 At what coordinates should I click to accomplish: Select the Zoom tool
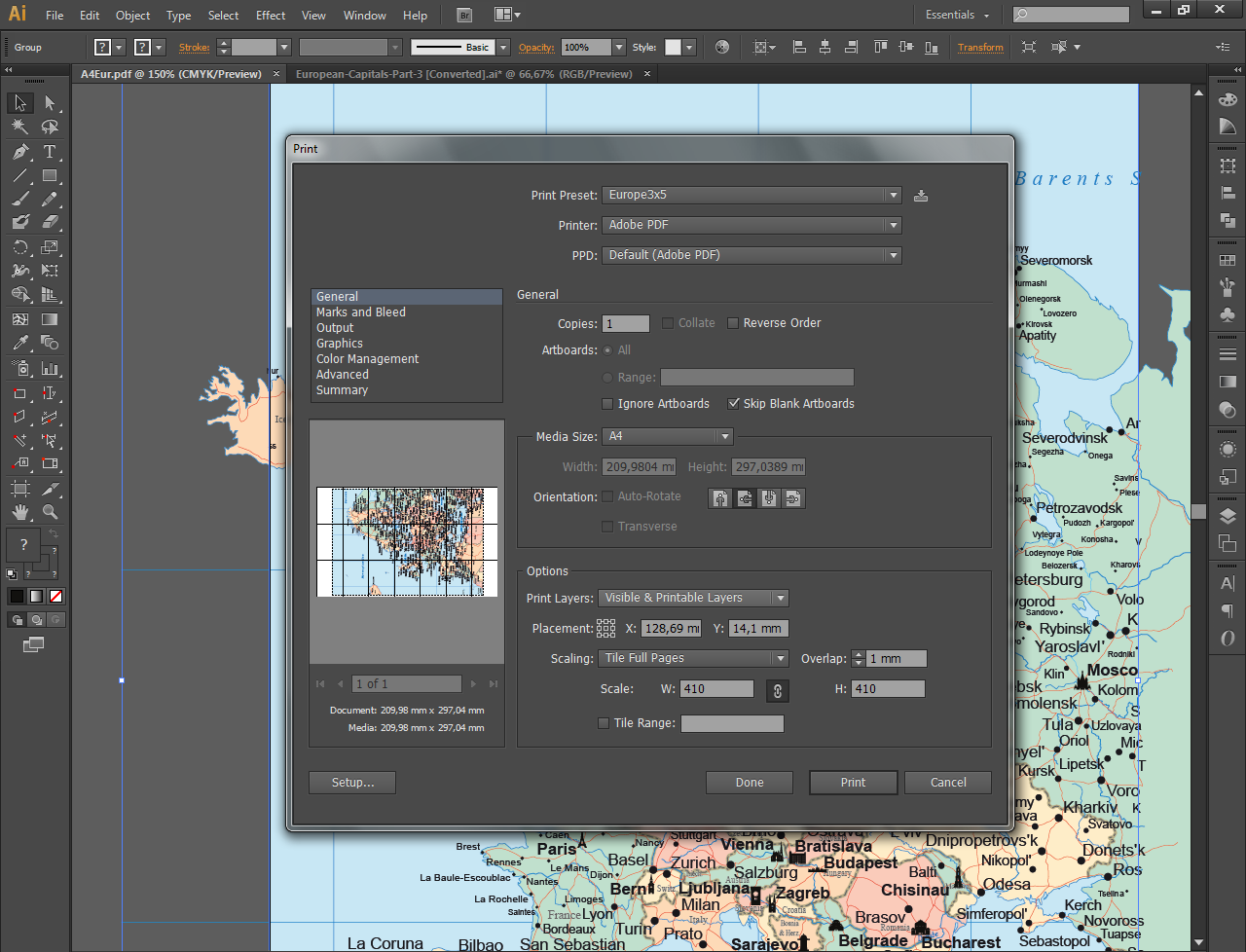pos(49,509)
